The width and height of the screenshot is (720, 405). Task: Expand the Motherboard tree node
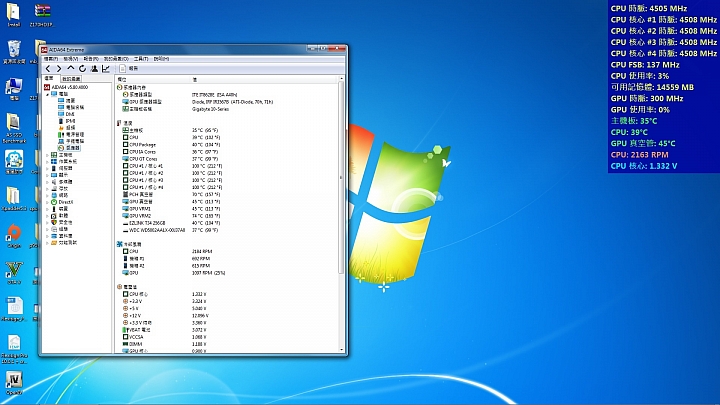(47, 155)
